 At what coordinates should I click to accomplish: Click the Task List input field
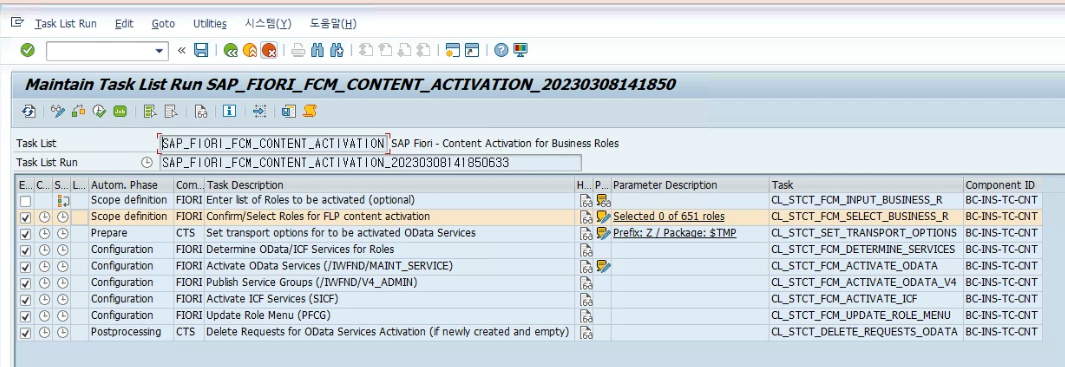pyautogui.click(x=274, y=143)
